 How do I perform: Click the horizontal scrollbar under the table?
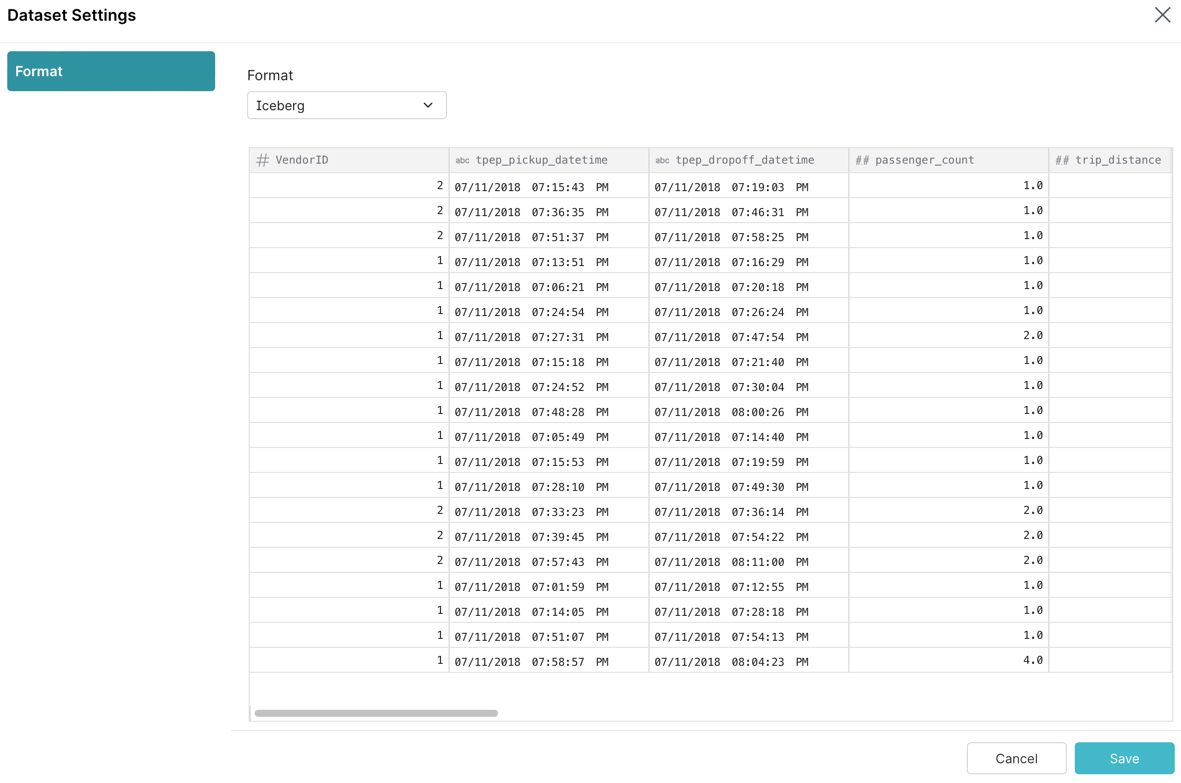(x=376, y=713)
